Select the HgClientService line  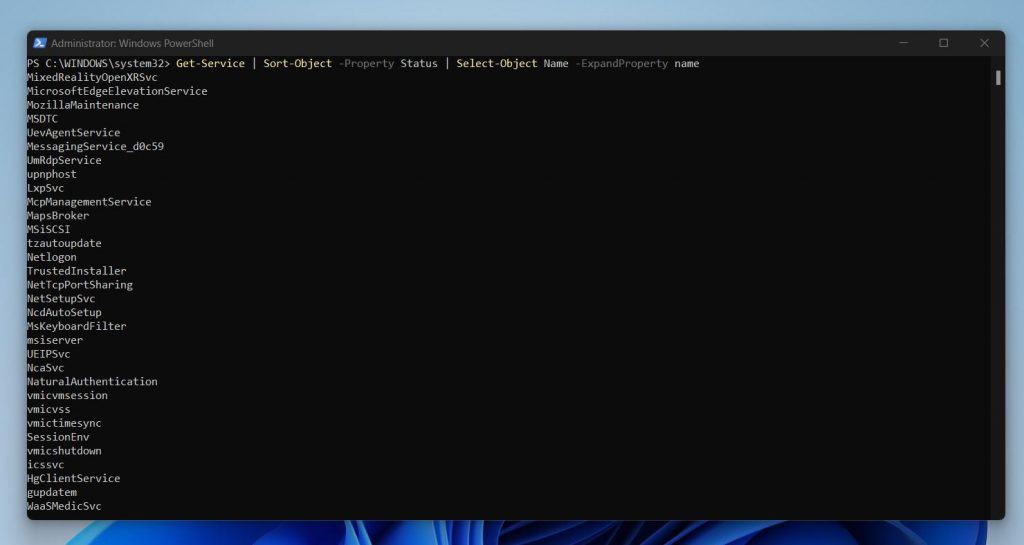(x=73, y=478)
